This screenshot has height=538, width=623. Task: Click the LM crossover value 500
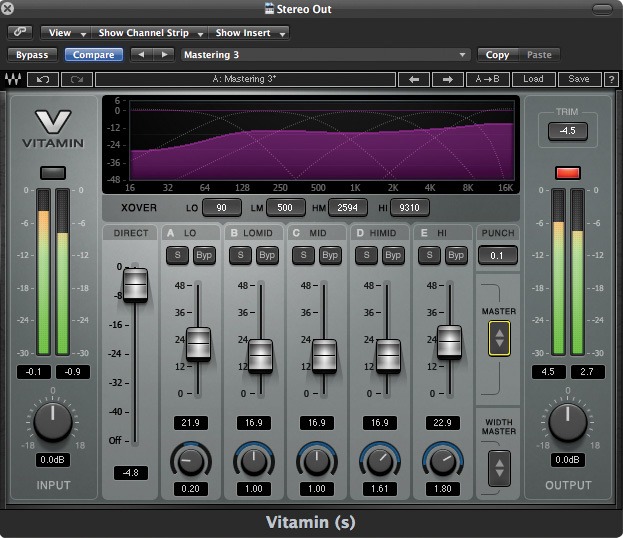[x=285, y=207]
